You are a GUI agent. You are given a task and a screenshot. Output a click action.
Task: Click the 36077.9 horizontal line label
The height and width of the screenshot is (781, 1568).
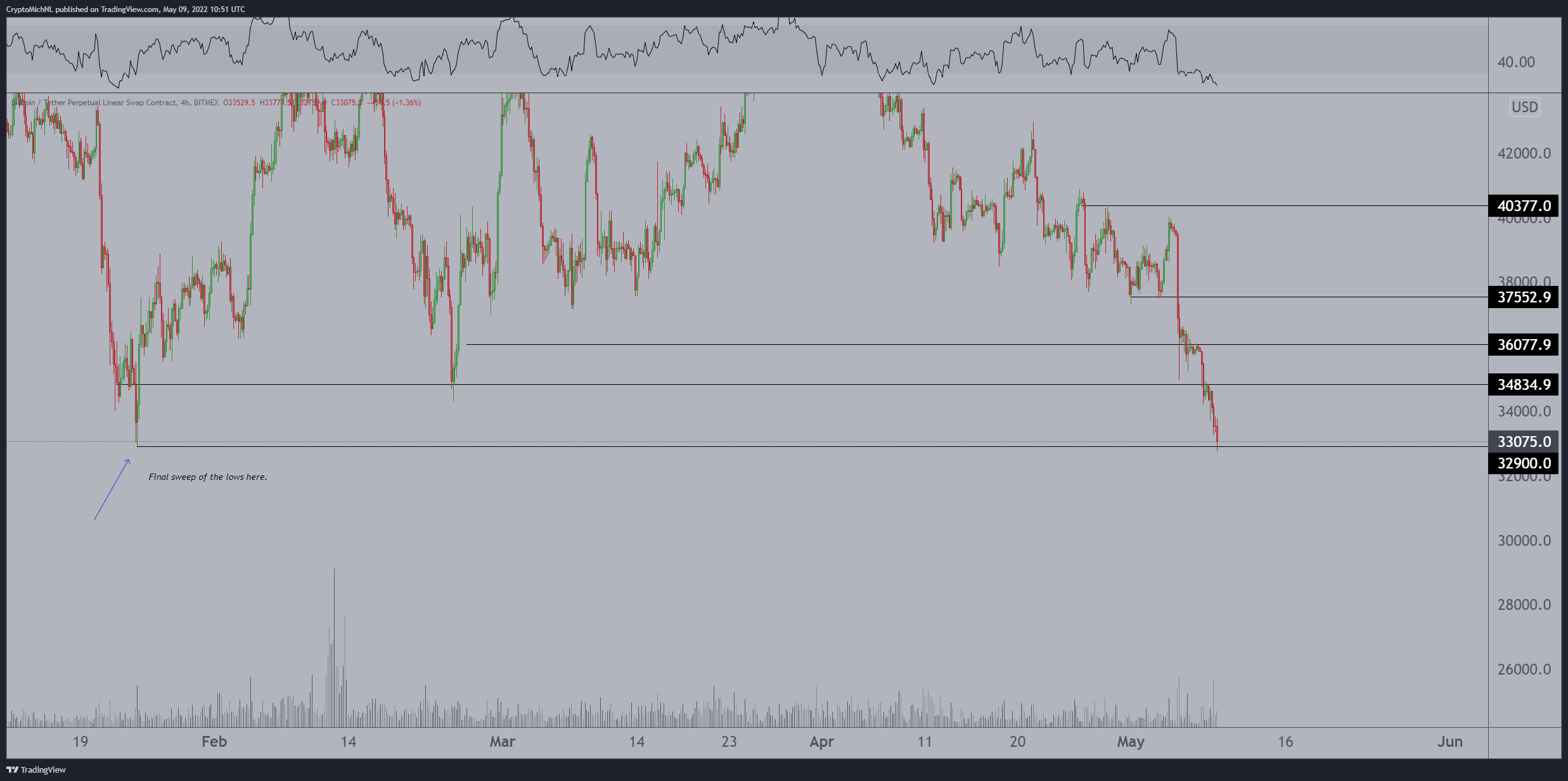1524,344
